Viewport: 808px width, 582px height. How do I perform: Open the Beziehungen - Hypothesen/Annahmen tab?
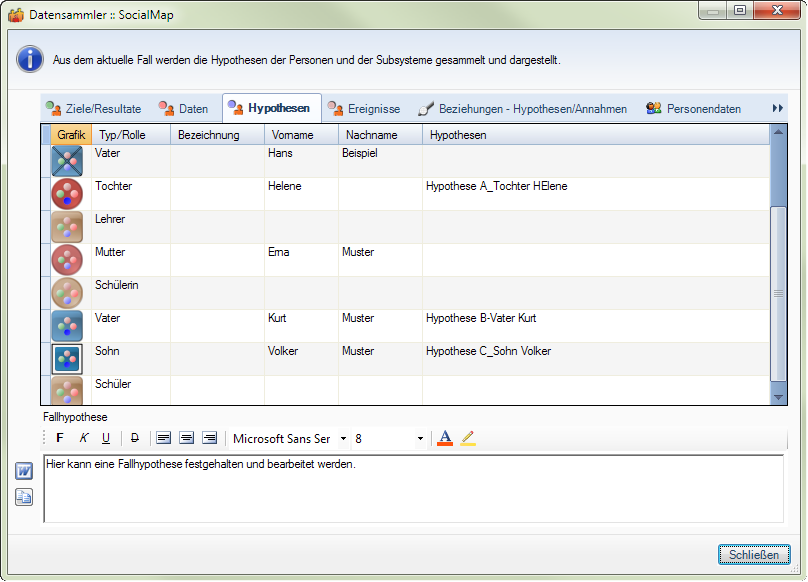[523, 109]
